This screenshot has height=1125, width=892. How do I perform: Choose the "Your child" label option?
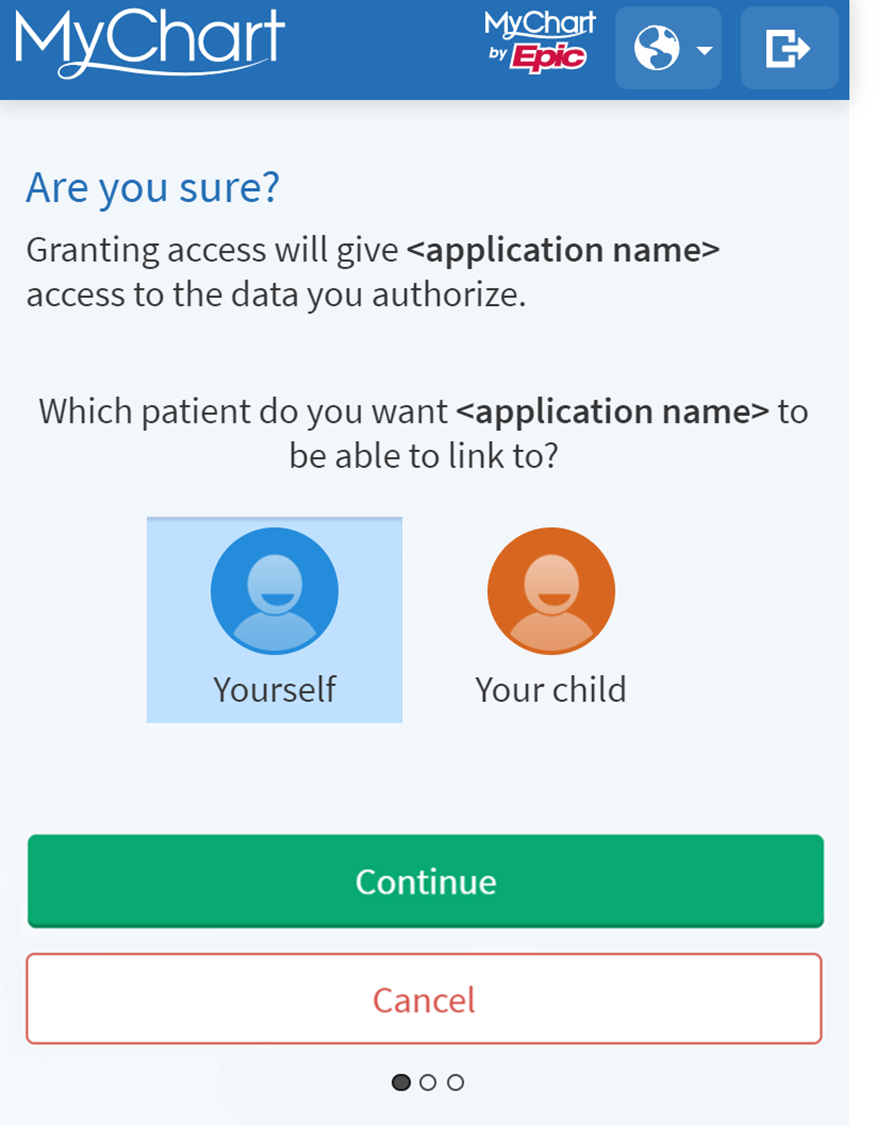coord(551,689)
